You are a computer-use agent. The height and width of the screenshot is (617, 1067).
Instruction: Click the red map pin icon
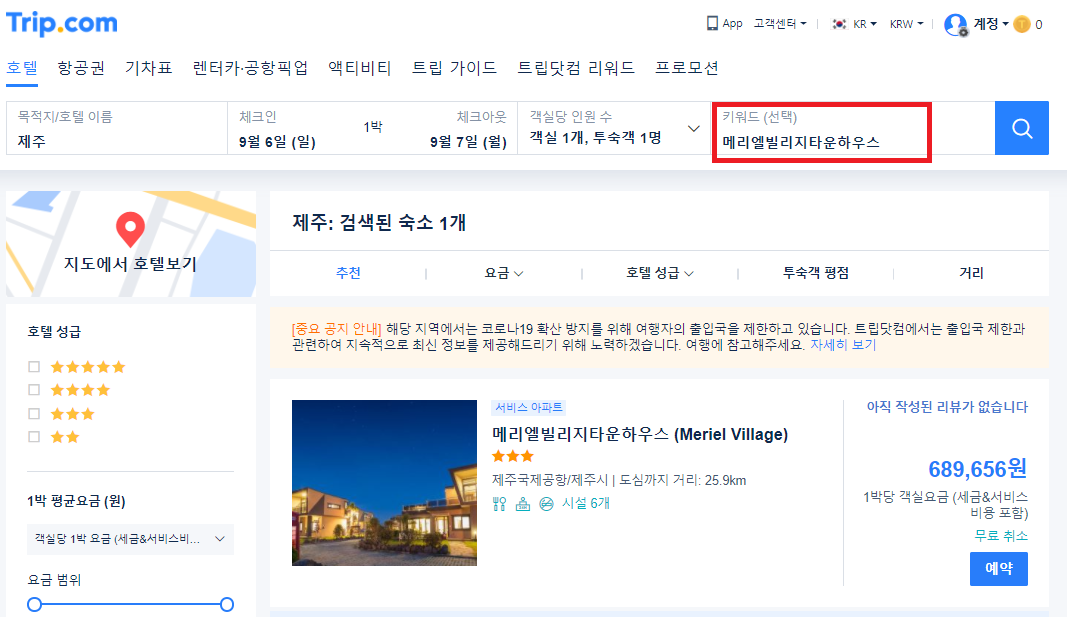[130, 229]
